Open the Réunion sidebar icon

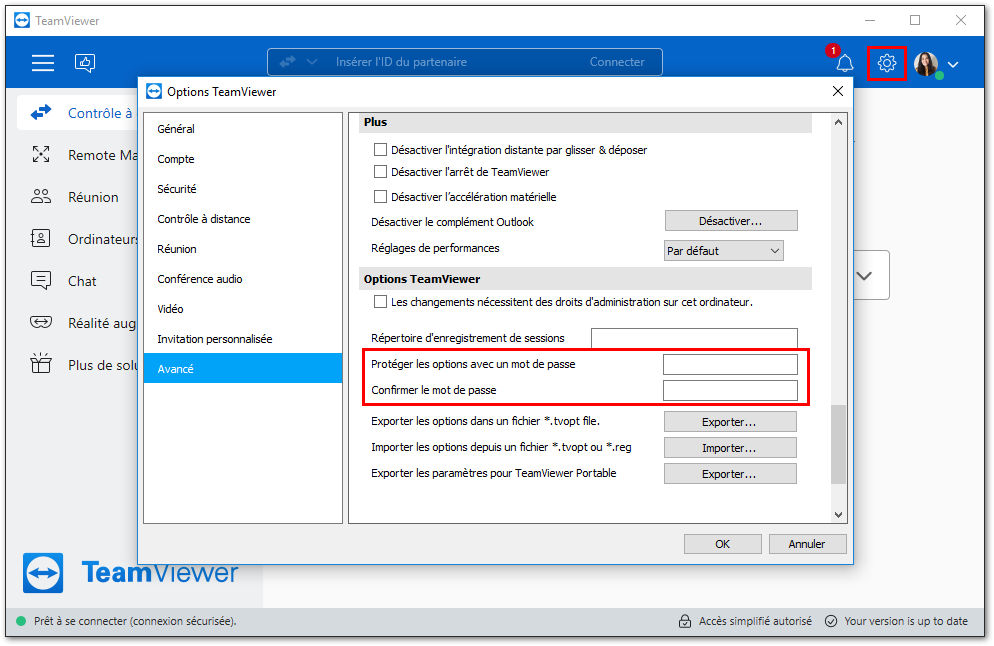[41, 197]
